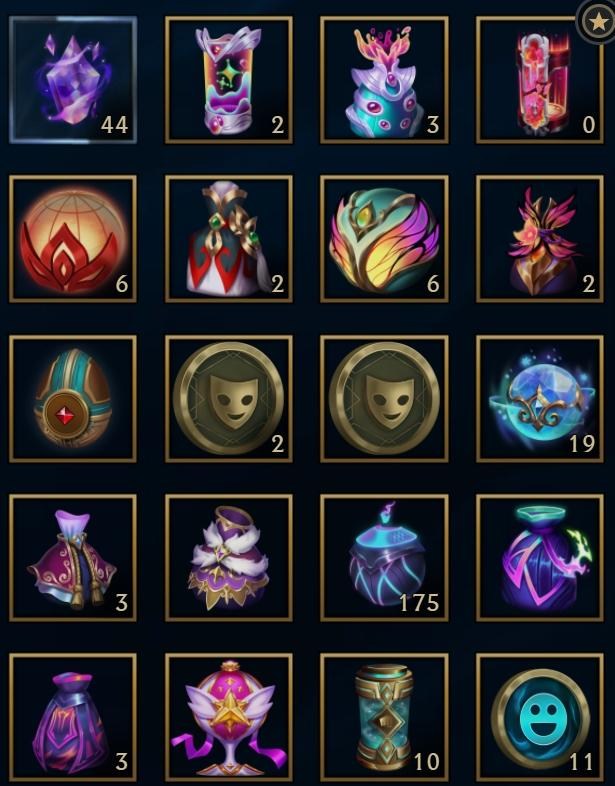This screenshot has height=786, width=615.
Task: Select the red and white jeweled bag
Action: tap(229, 239)
